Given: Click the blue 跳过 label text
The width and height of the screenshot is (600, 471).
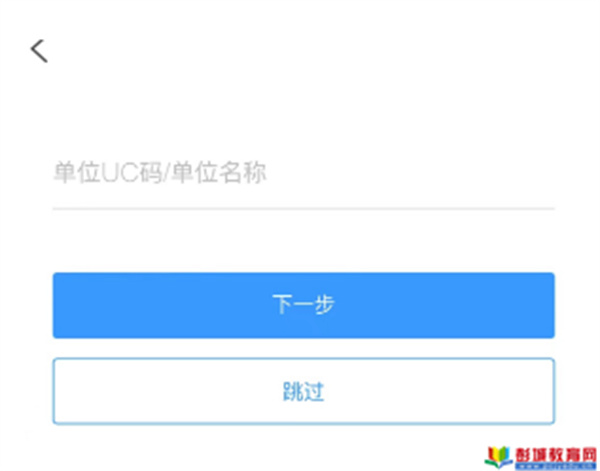Looking at the screenshot, I should pos(303,391).
